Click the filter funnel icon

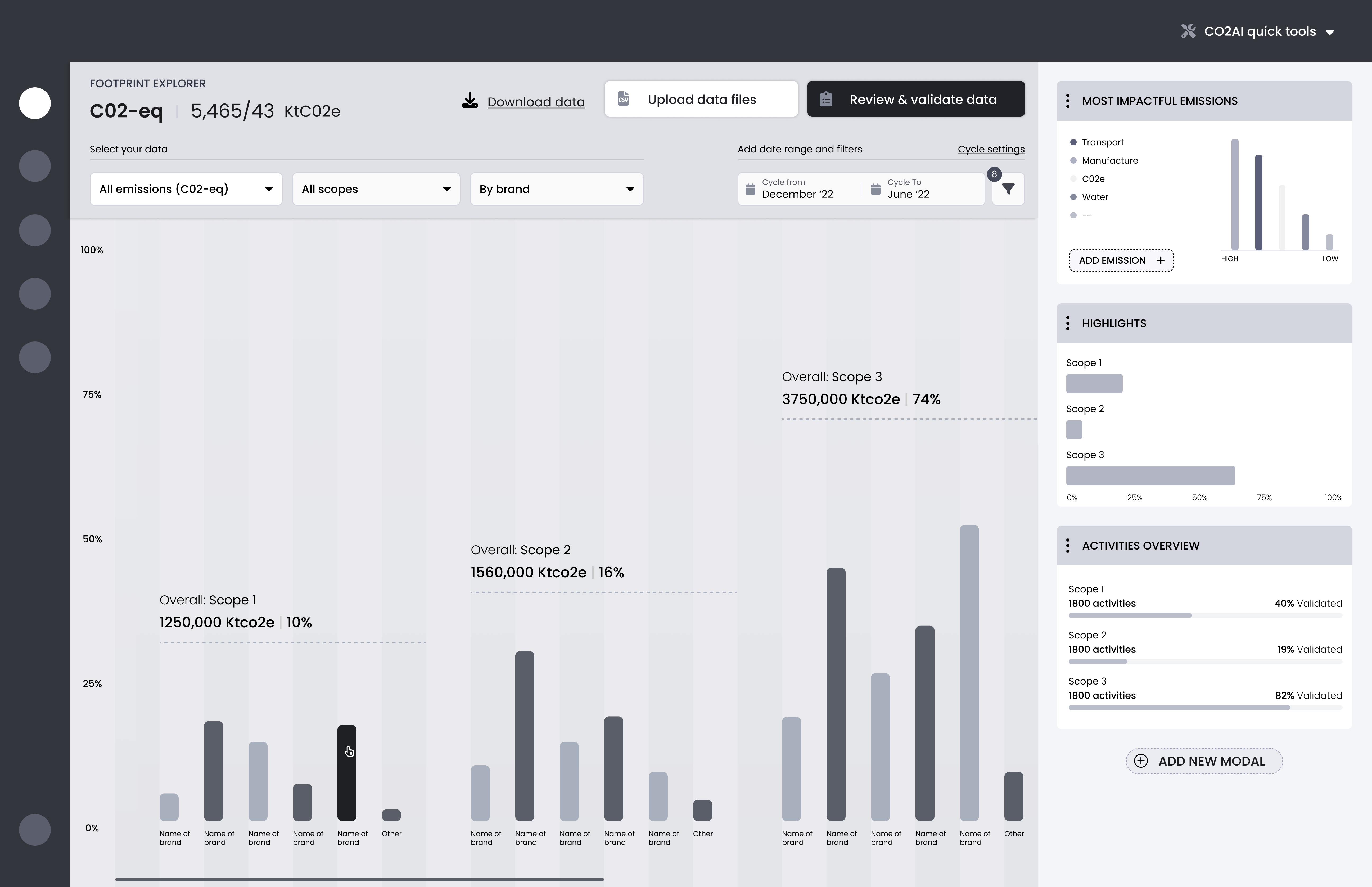pos(1008,189)
